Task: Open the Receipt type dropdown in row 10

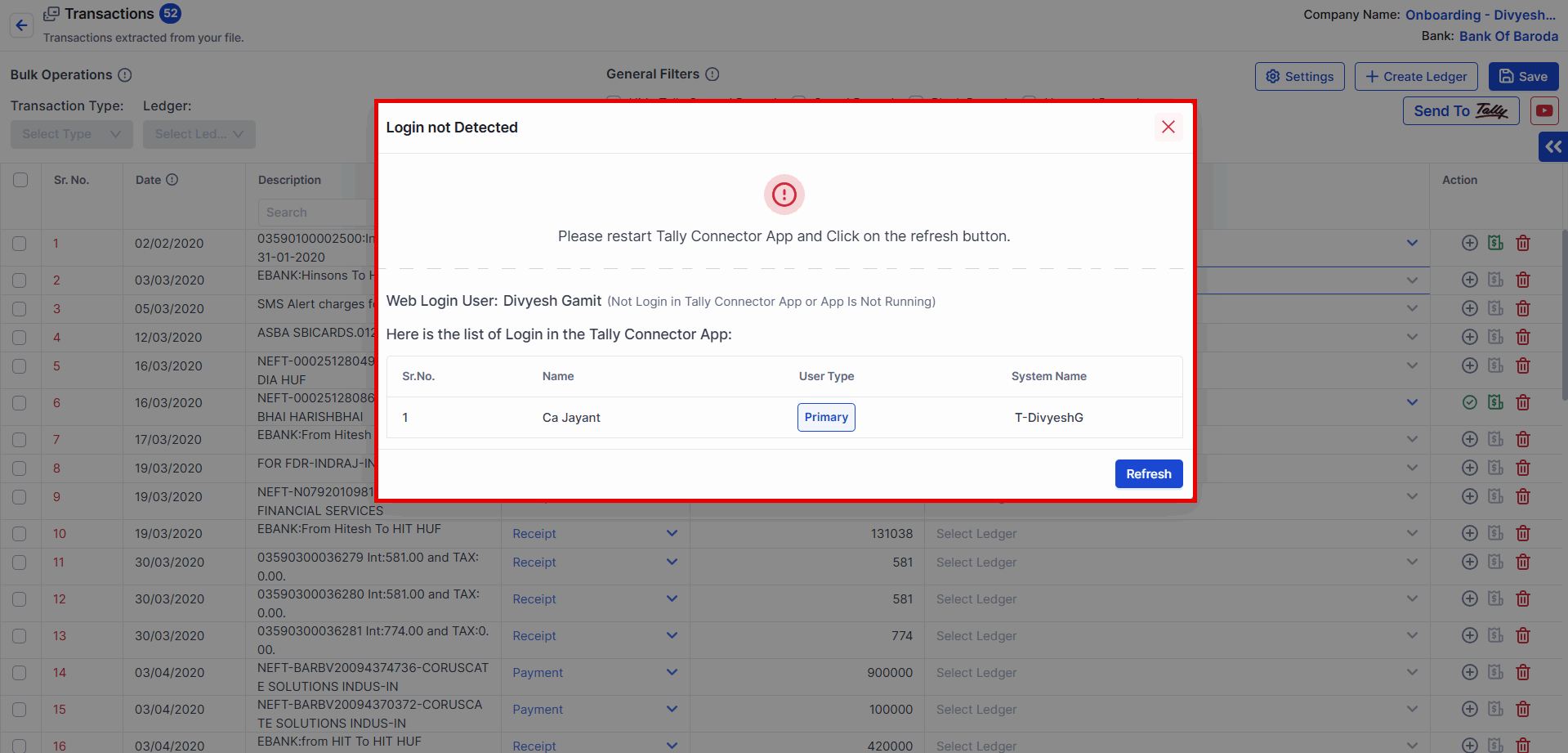Action: point(595,534)
